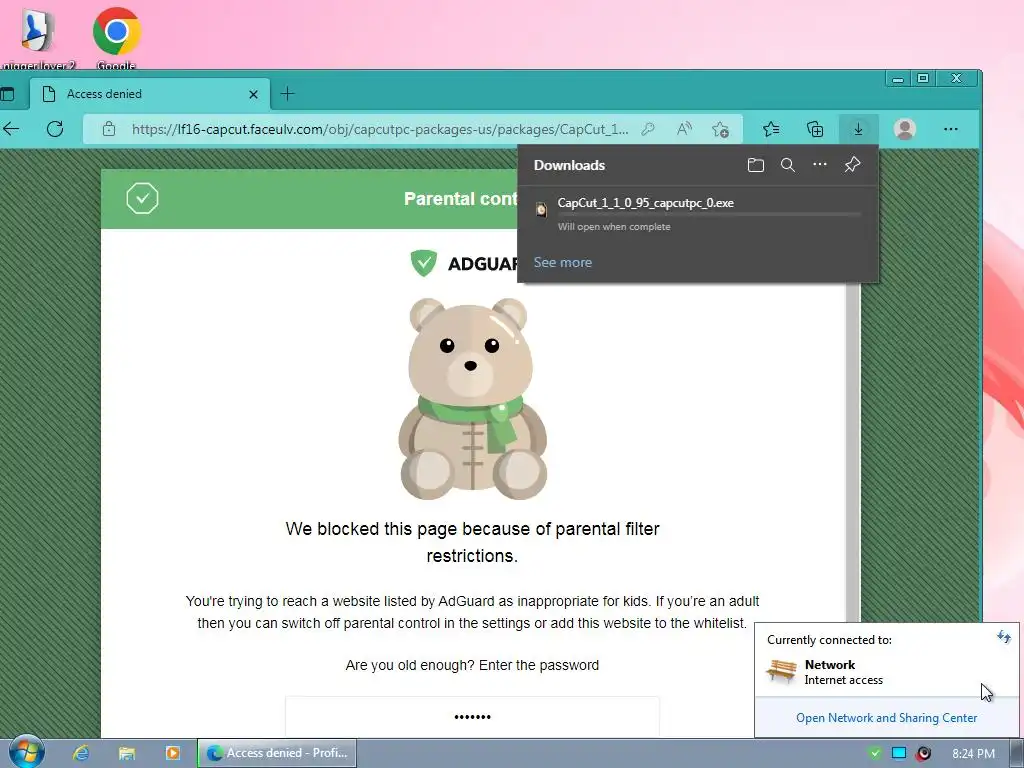Open the clock showing 8:24 PM
This screenshot has width=1024, height=768.
973,754
